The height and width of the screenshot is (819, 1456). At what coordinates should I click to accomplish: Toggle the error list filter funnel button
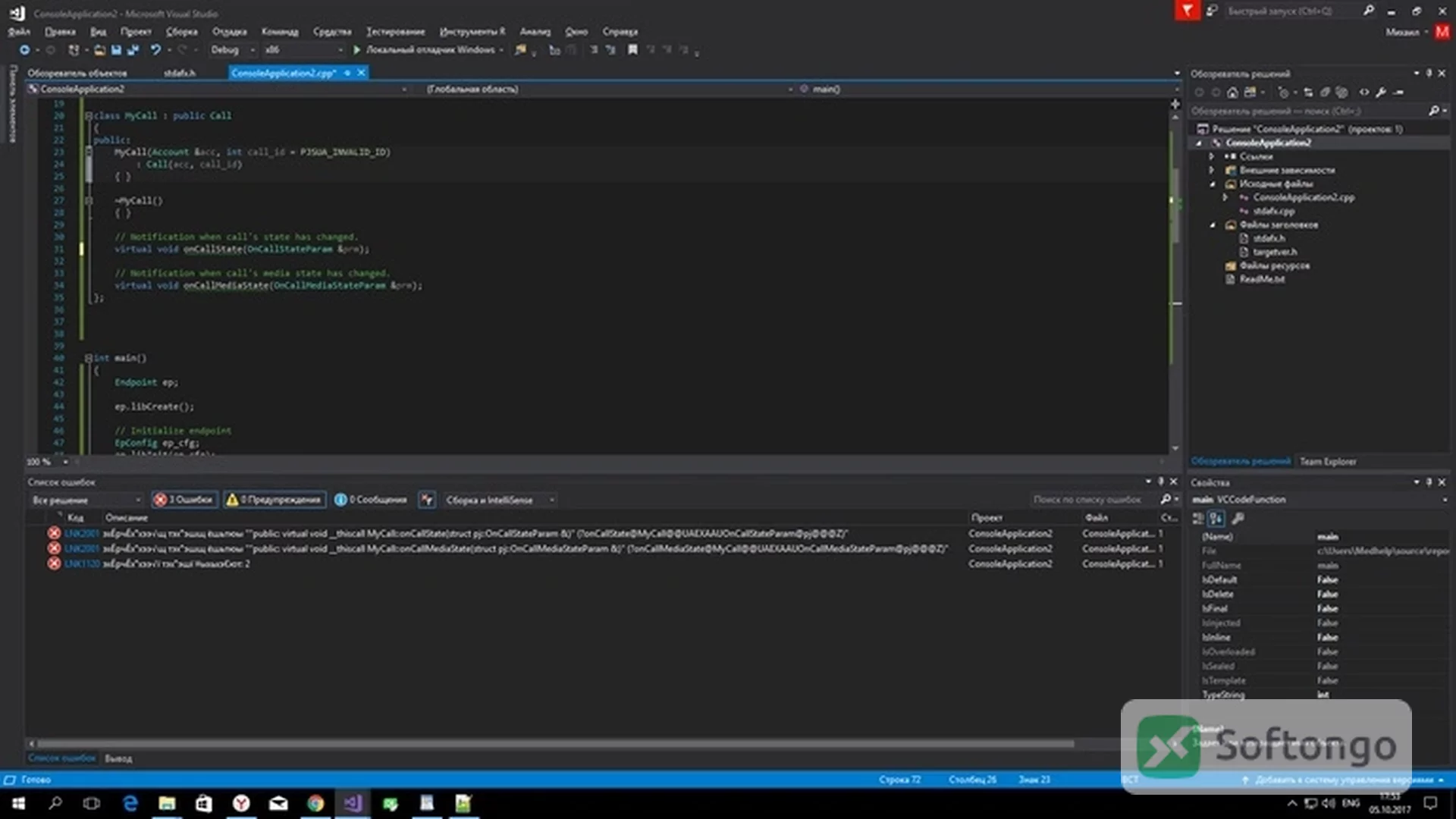click(x=427, y=500)
